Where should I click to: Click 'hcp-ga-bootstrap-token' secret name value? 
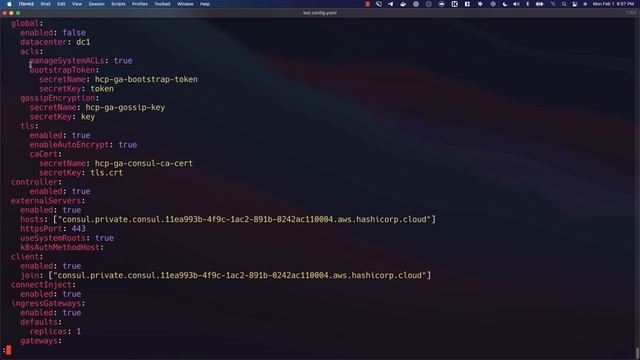(146, 80)
